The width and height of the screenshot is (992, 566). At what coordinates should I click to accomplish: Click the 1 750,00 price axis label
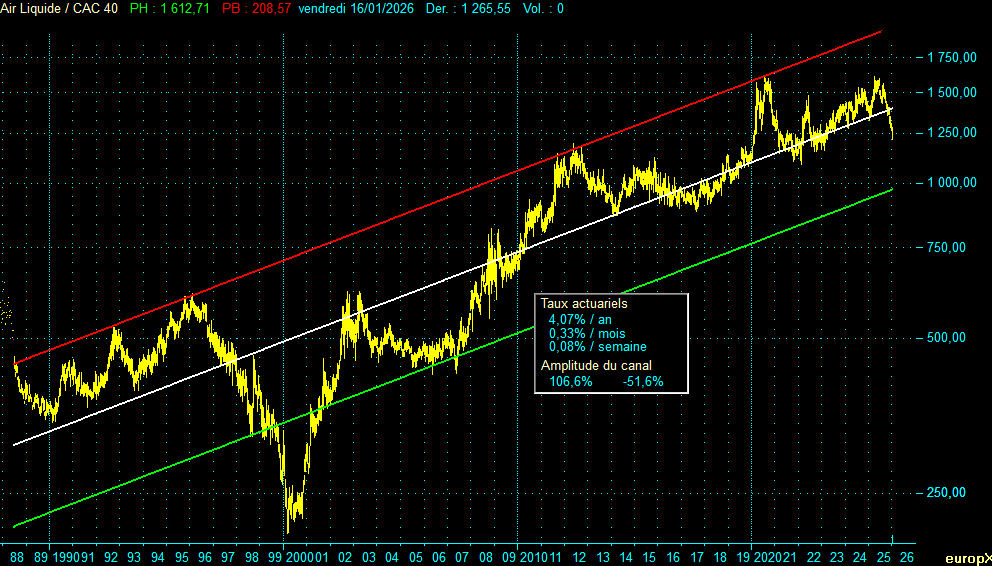pyautogui.click(x=951, y=58)
